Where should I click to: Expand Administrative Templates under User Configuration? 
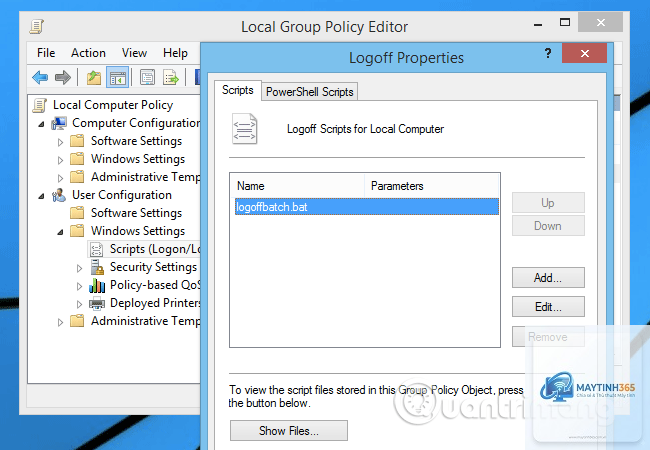(x=61, y=322)
